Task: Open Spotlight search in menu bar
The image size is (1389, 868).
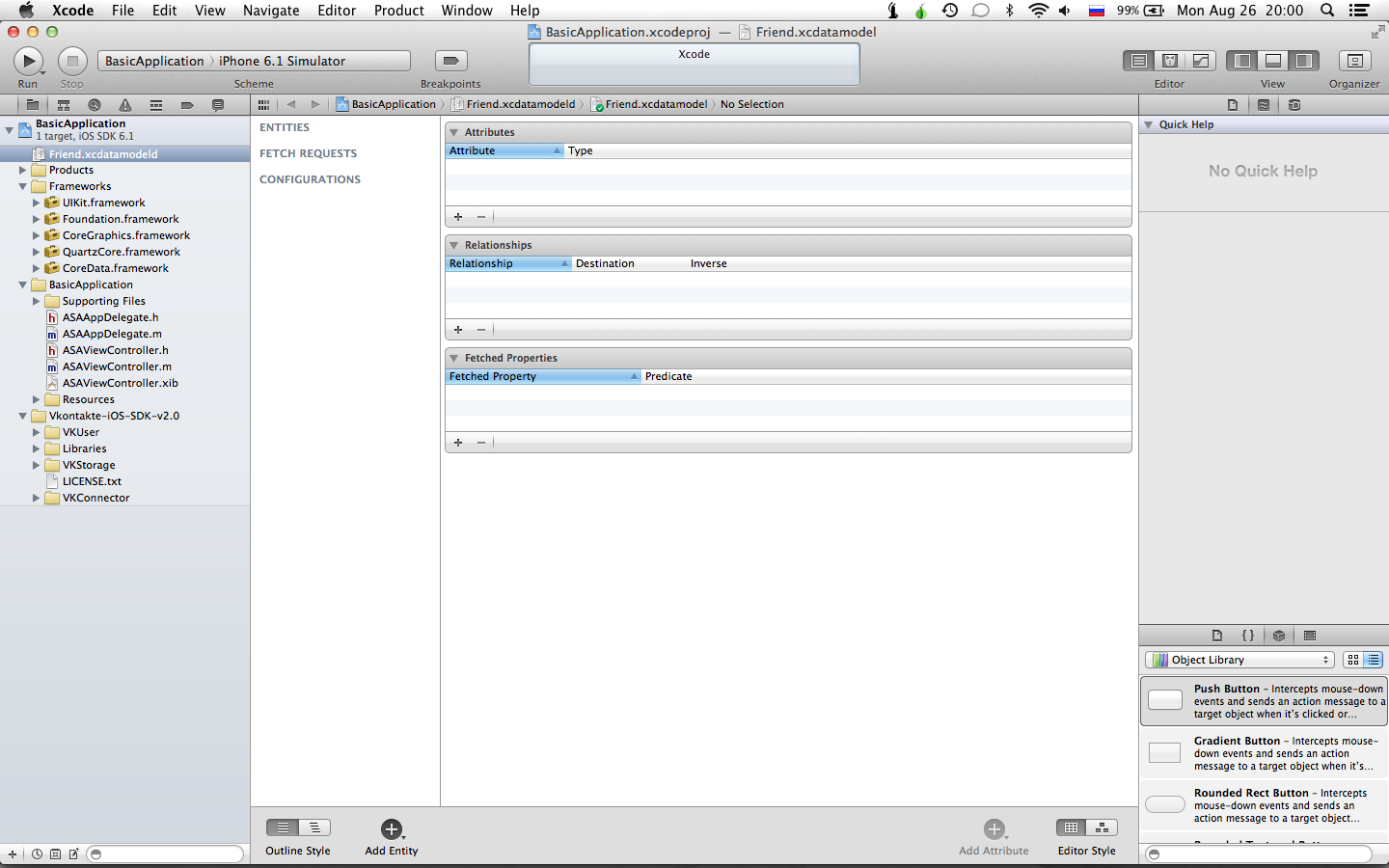Action: point(1327,11)
